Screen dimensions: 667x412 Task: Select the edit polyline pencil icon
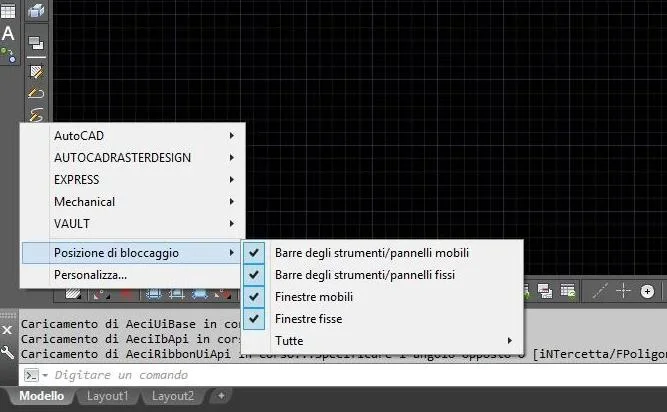click(x=36, y=93)
